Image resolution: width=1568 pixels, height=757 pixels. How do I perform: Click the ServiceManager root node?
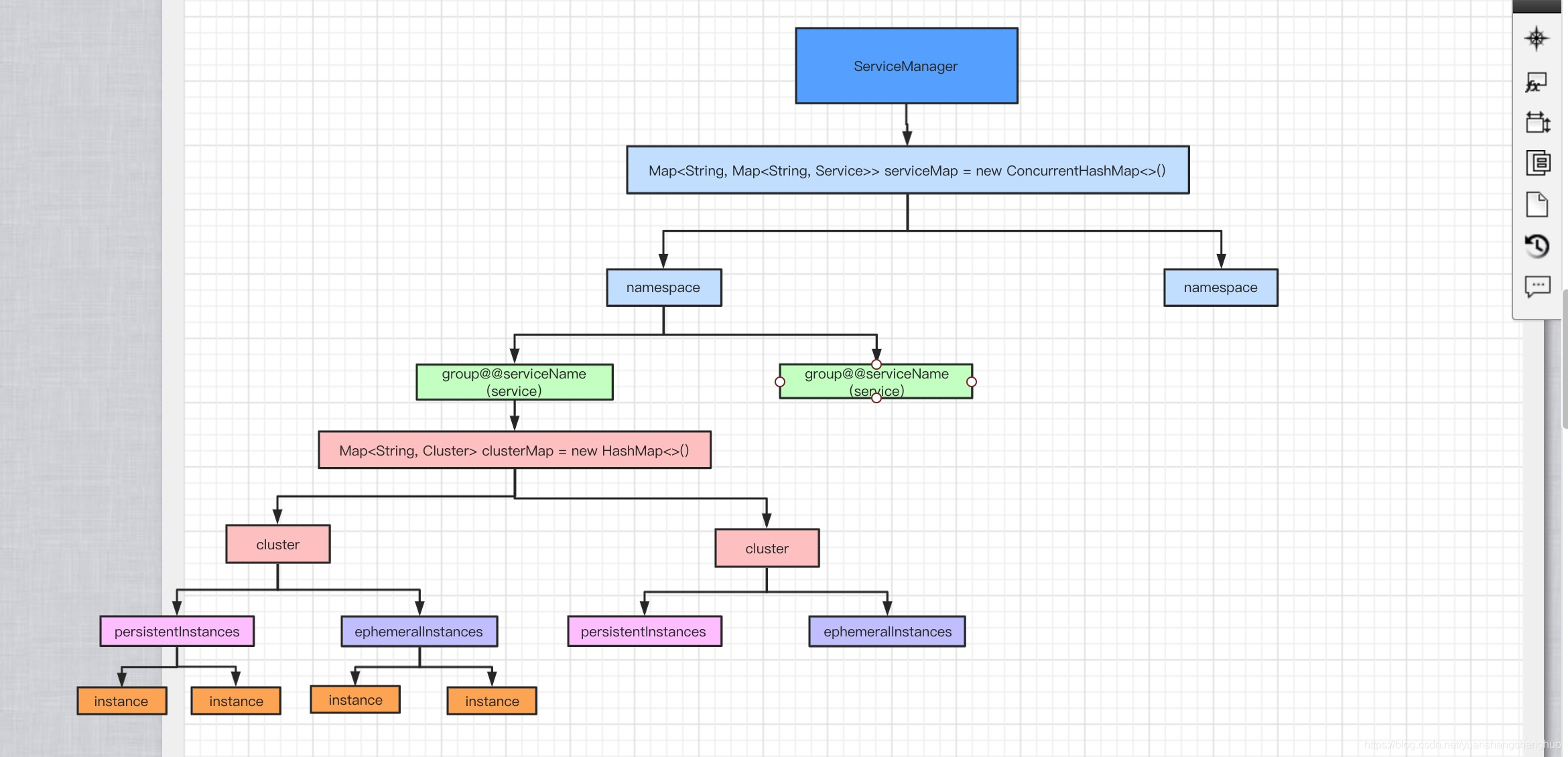pyautogui.click(x=905, y=64)
